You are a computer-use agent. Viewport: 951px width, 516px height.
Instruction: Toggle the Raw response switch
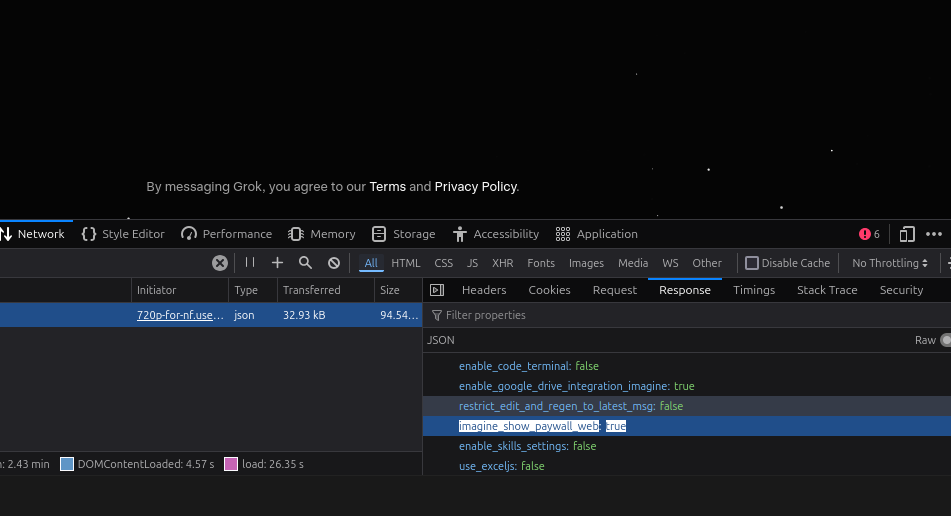coord(945,340)
